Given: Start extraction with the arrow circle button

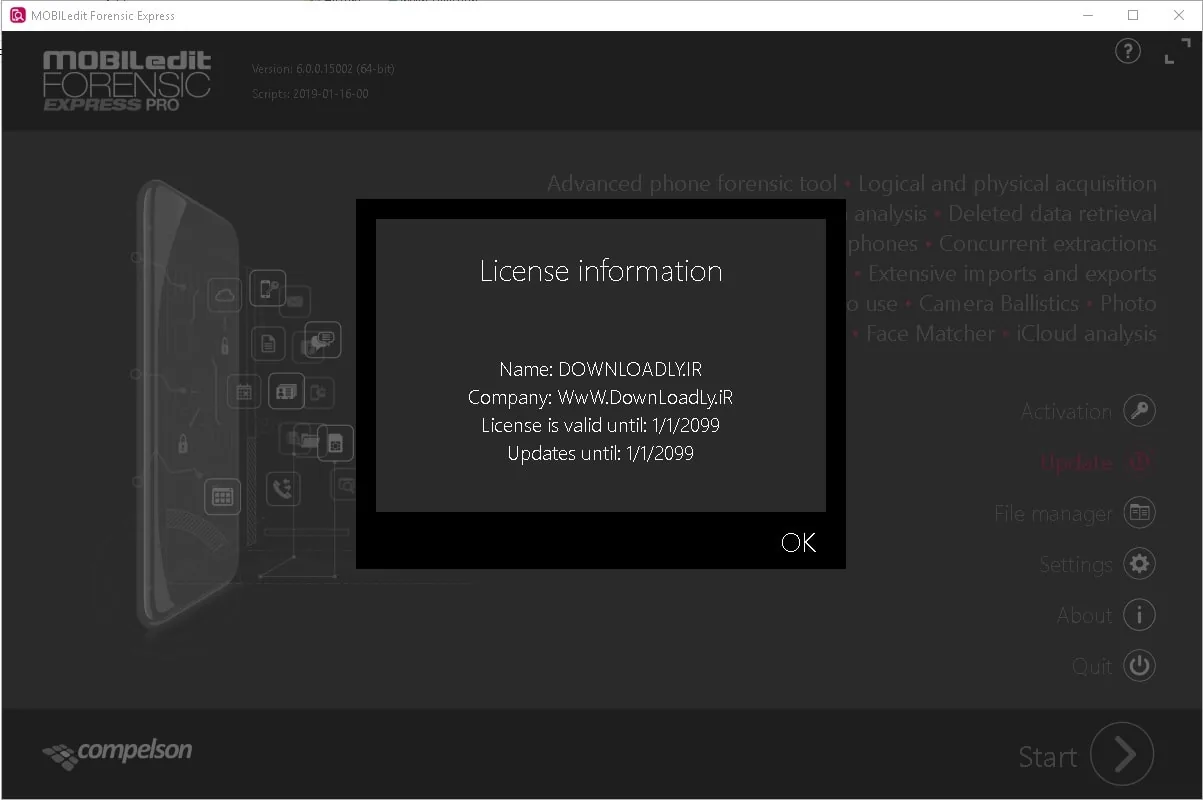Looking at the screenshot, I should pyautogui.click(x=1122, y=755).
